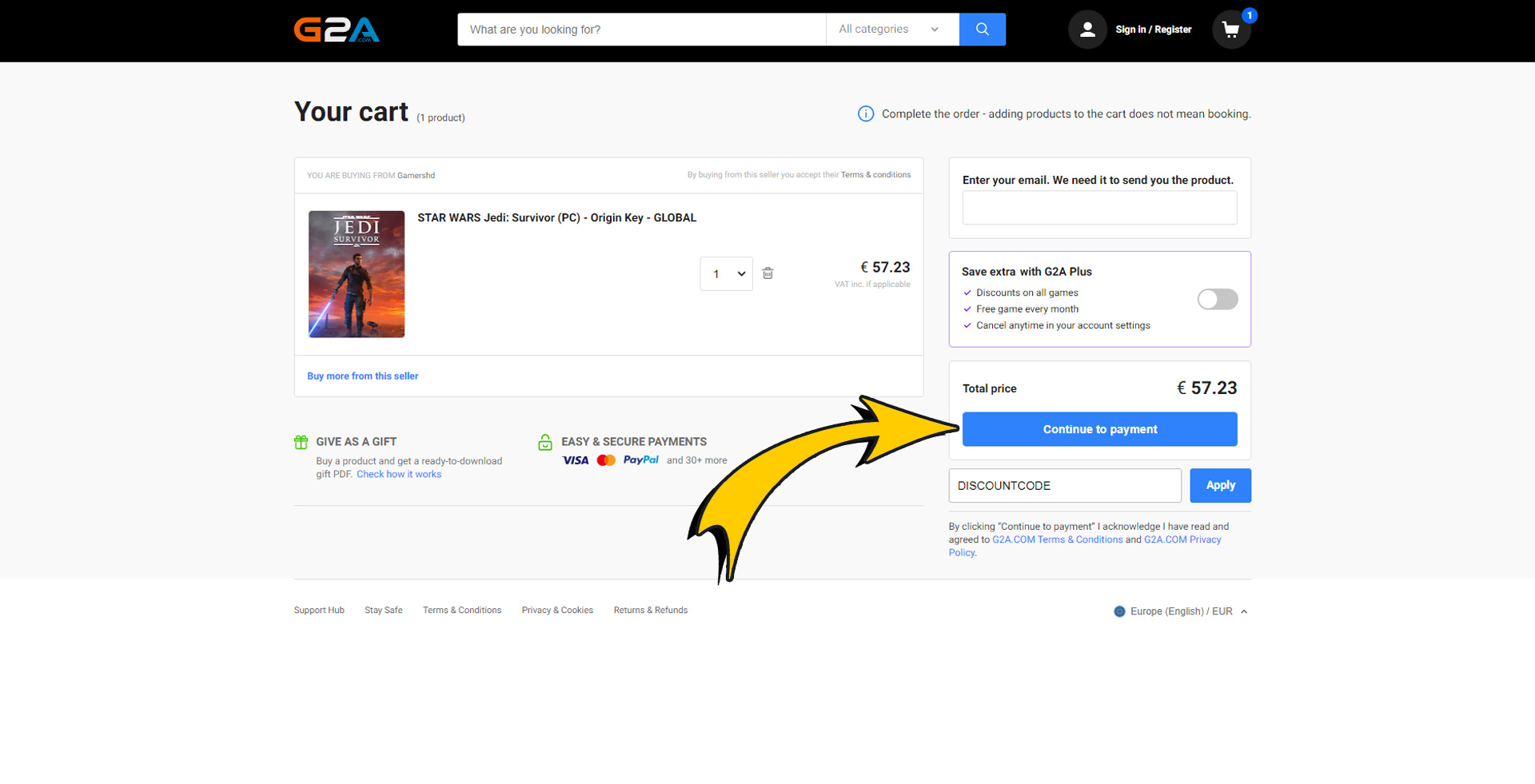Click the PayPal payment icon
Image resolution: width=1535 pixels, height=784 pixels.
tap(640, 460)
